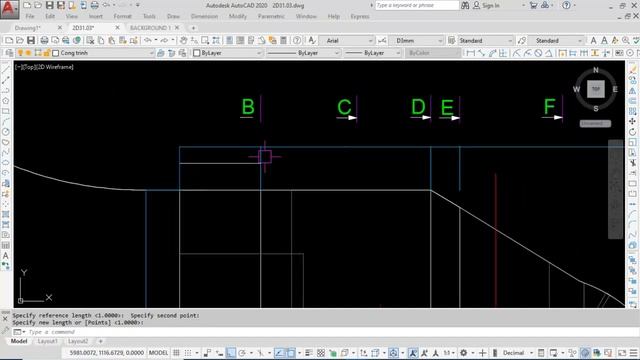Click the Zoom Window tool

pos(205,40)
